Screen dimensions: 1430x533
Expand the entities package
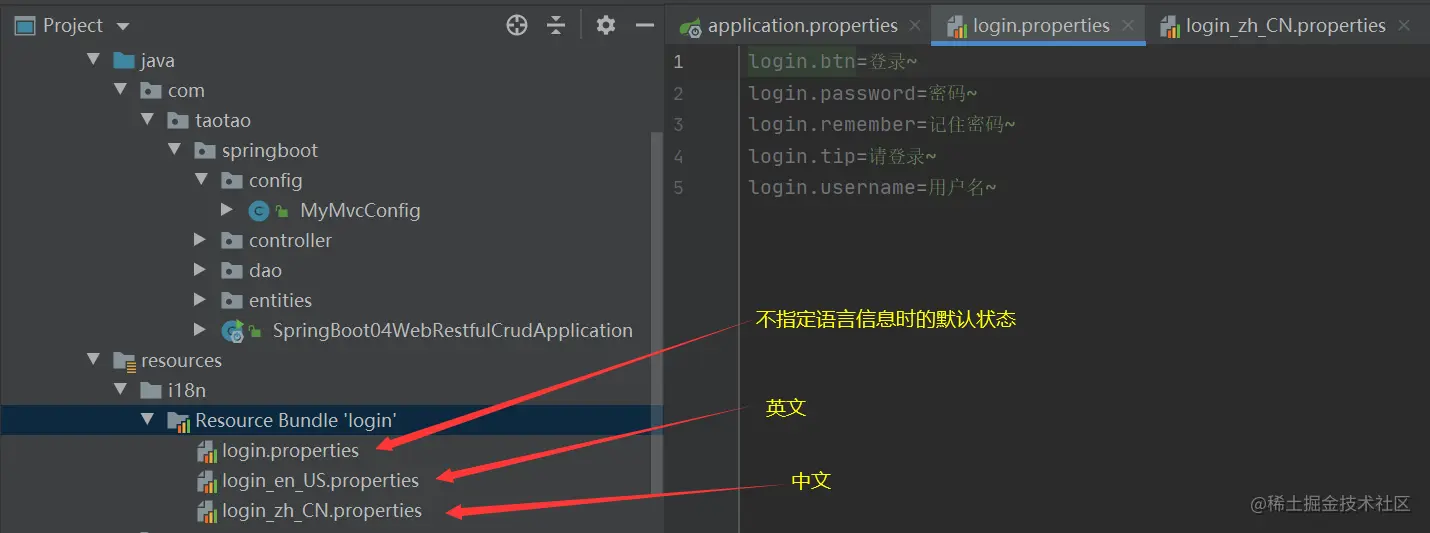pyautogui.click(x=201, y=301)
